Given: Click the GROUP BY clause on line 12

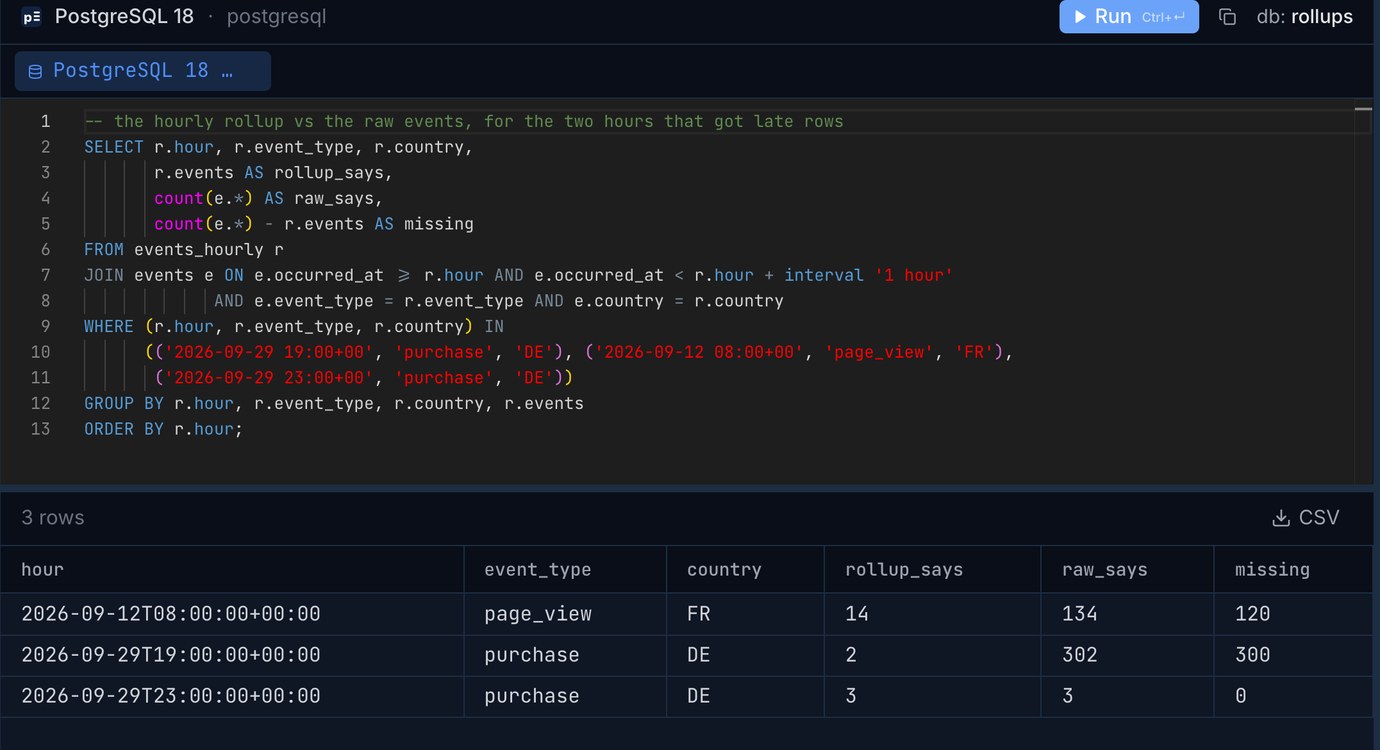Looking at the screenshot, I should pyautogui.click(x=334, y=403).
